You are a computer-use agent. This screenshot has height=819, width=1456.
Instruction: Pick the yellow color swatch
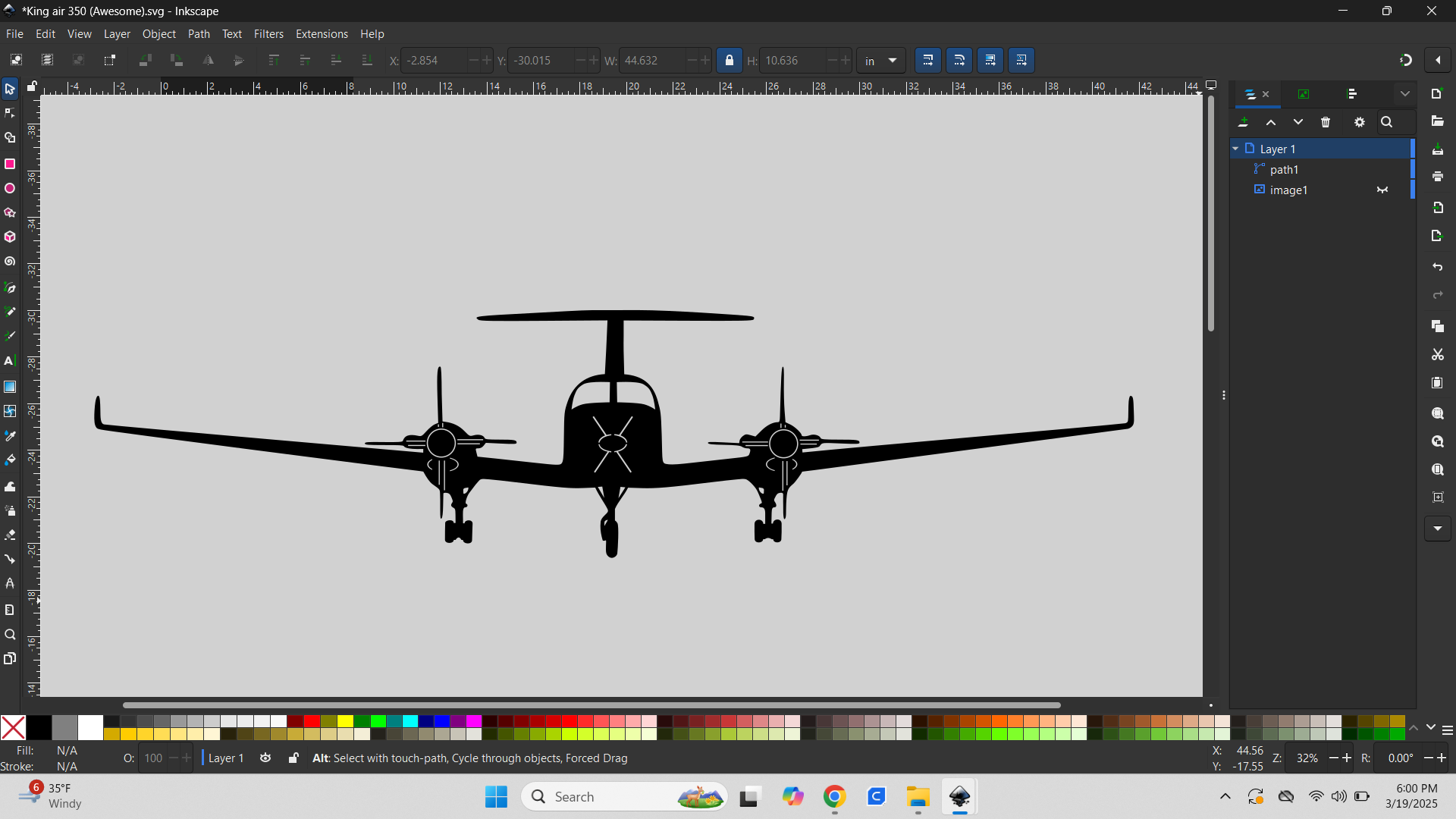click(345, 721)
